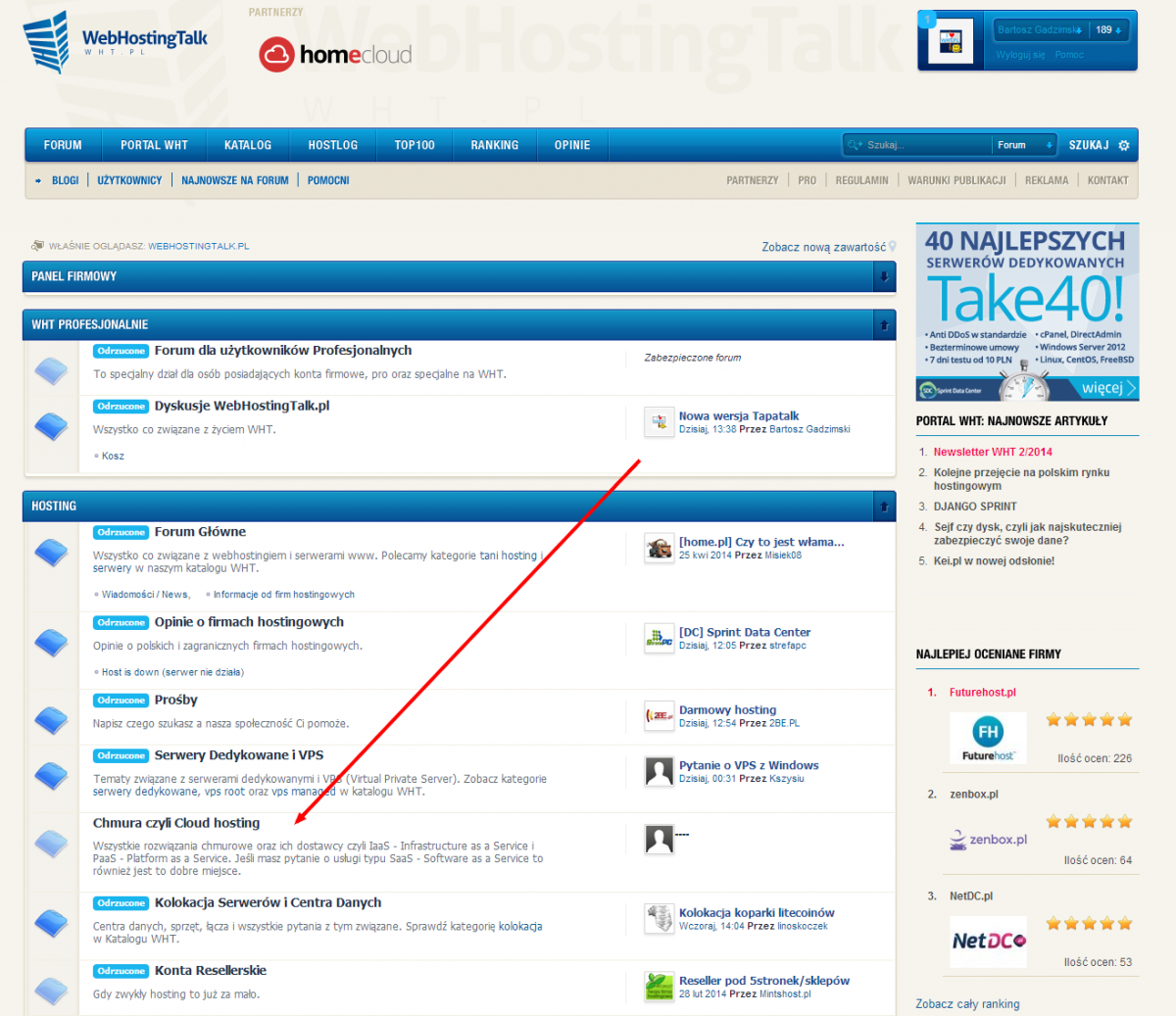Click Zobacz cały ranking link

coord(967,1004)
